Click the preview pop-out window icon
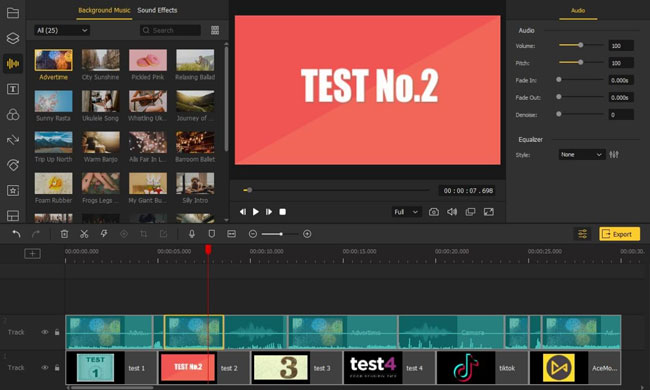This screenshot has height=390, width=650. (x=471, y=212)
